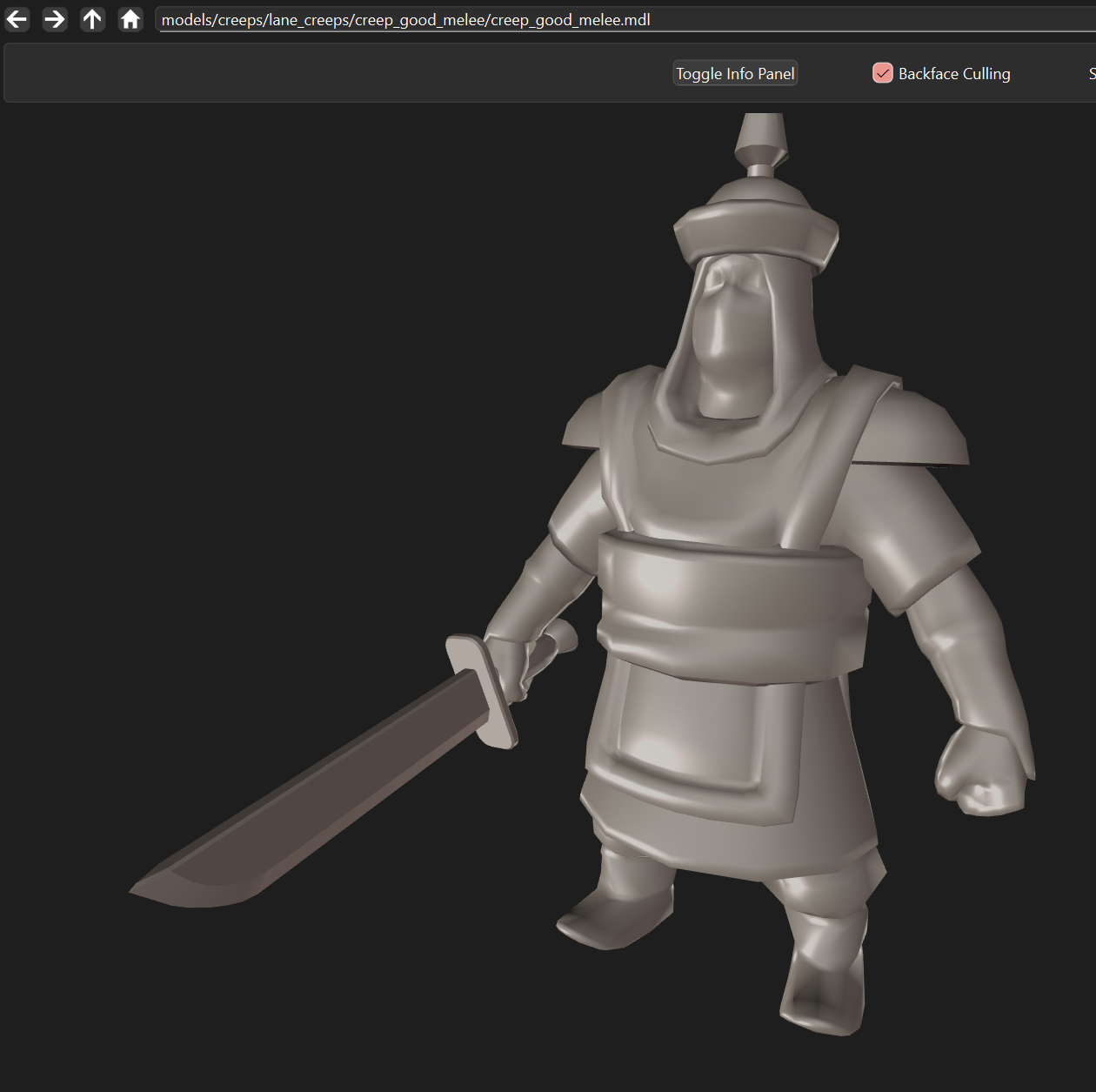The image size is (1096, 1092).
Task: Navigate up one directory with up arrow
Action: [92, 19]
